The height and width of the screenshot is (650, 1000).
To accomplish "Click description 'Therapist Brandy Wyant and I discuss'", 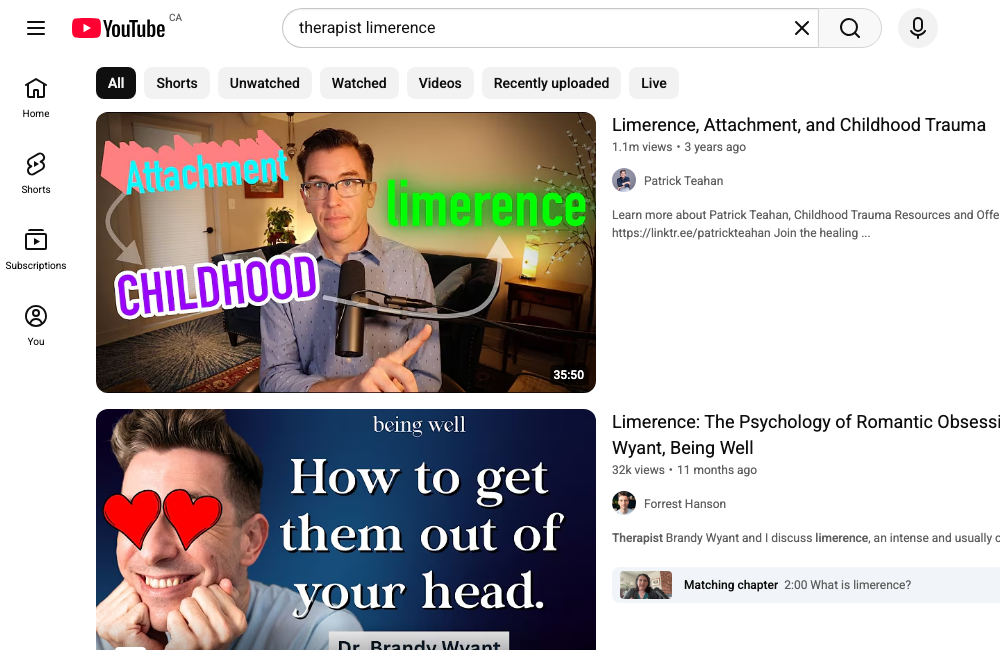I will point(805,538).
